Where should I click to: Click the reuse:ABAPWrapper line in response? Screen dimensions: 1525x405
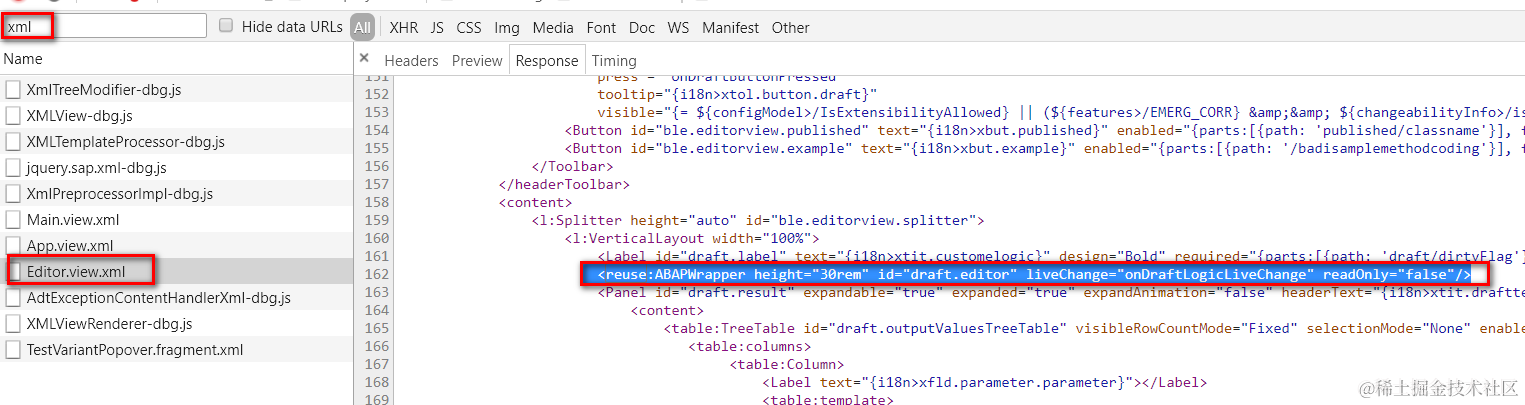(1034, 274)
